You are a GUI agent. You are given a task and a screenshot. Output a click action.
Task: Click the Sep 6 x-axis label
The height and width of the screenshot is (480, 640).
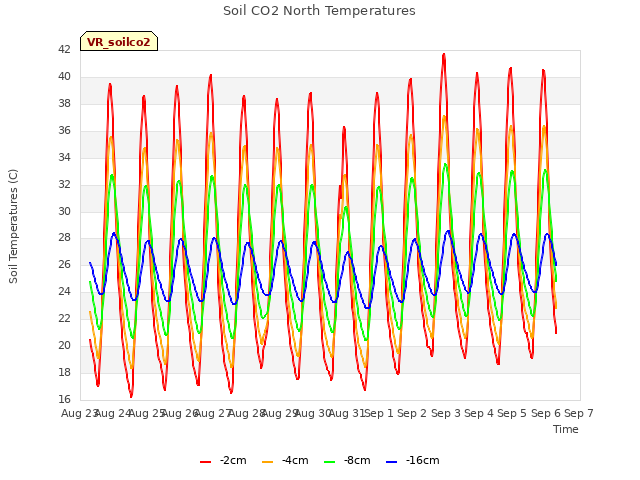[x=546, y=413]
